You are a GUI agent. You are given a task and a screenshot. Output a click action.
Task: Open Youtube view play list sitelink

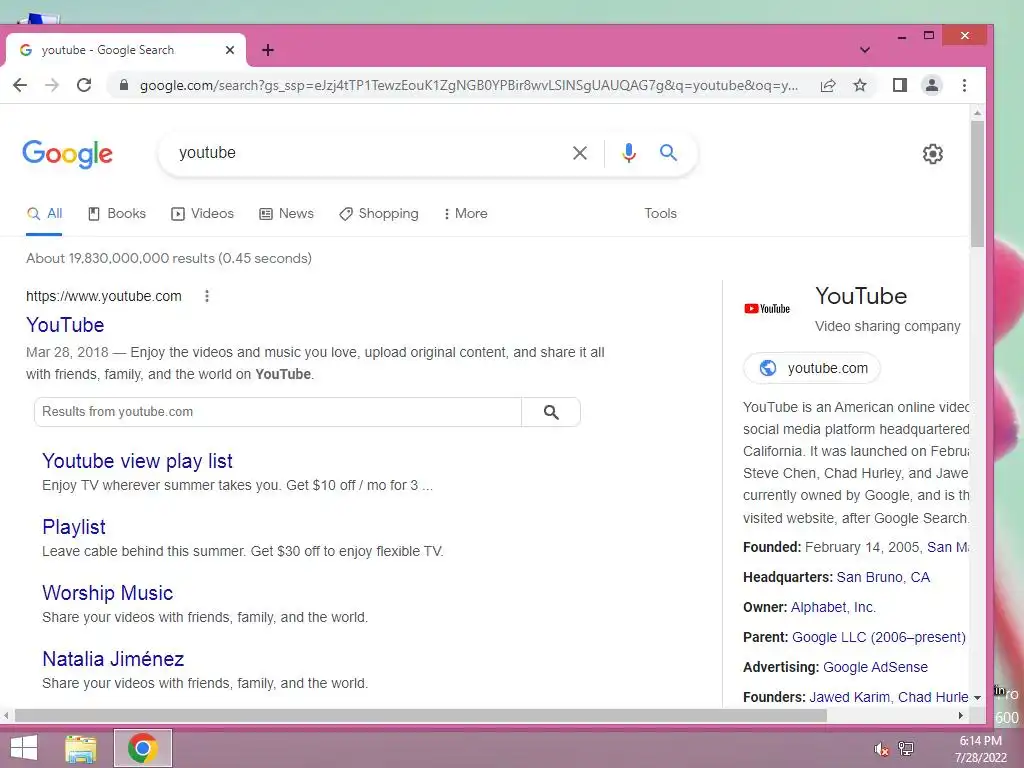coord(137,461)
